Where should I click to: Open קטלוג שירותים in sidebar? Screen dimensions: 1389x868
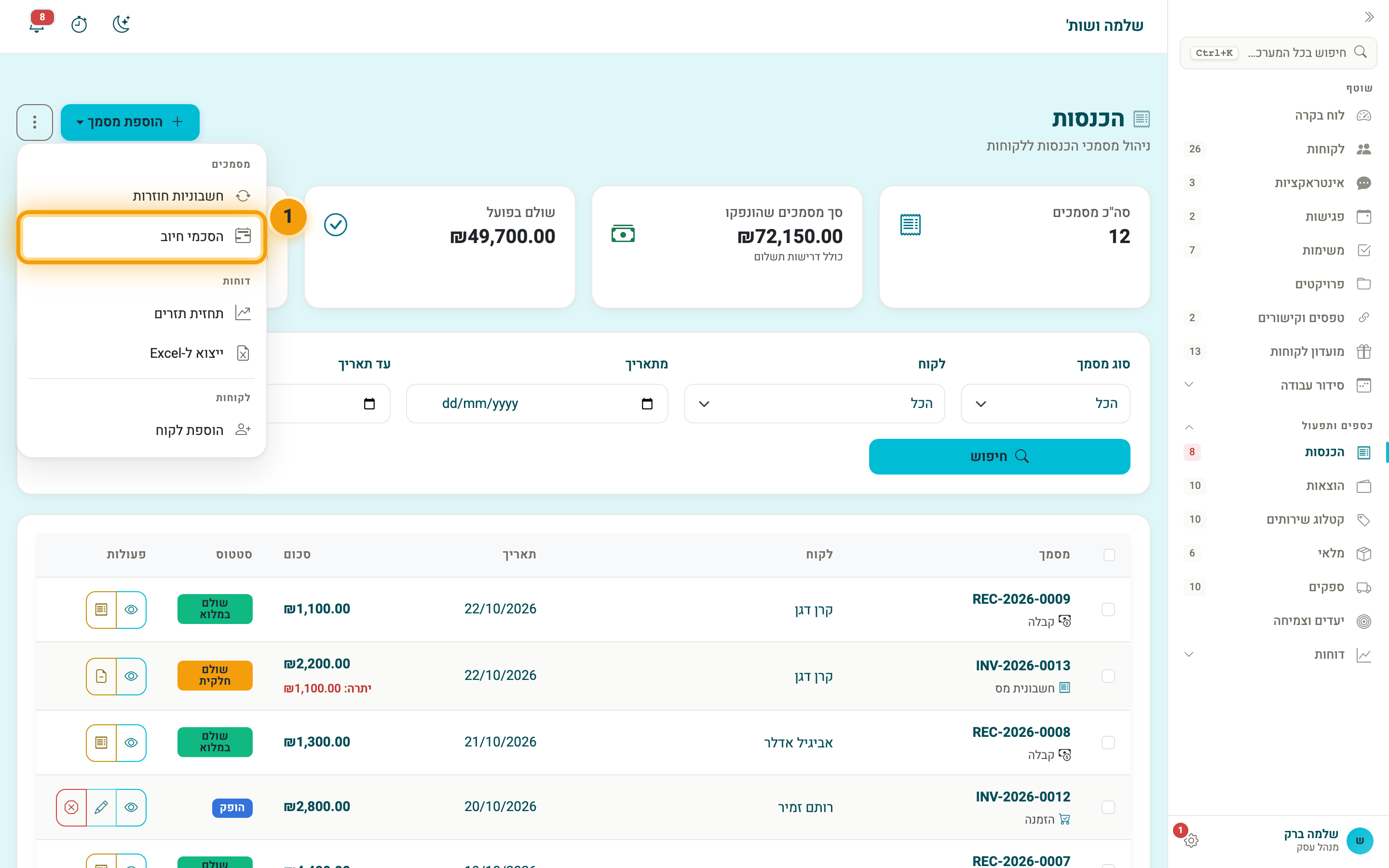[x=1279, y=519]
